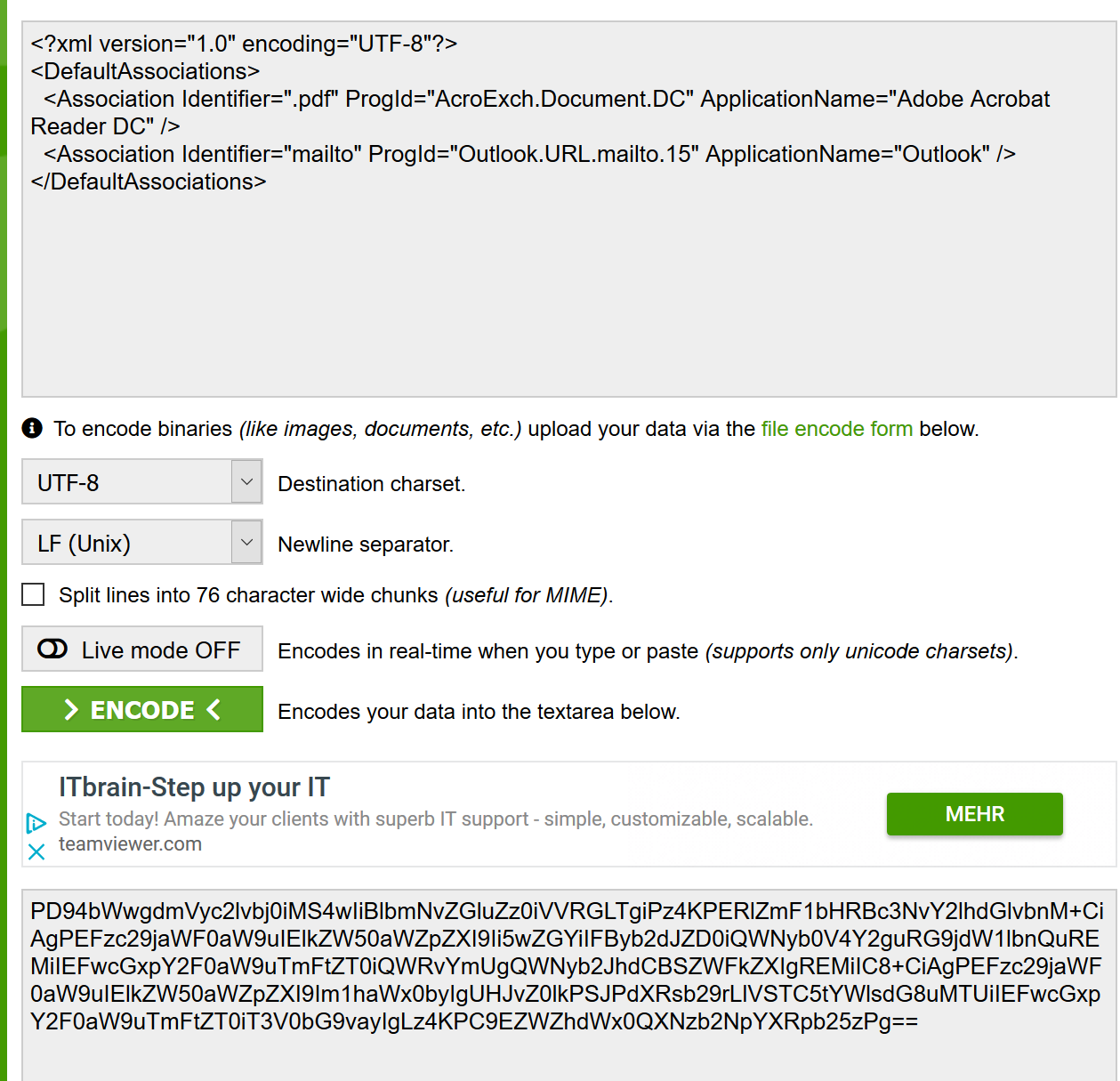Click the info icon before encode binaries note
This screenshot has height=1081, width=1120.
(x=32, y=428)
